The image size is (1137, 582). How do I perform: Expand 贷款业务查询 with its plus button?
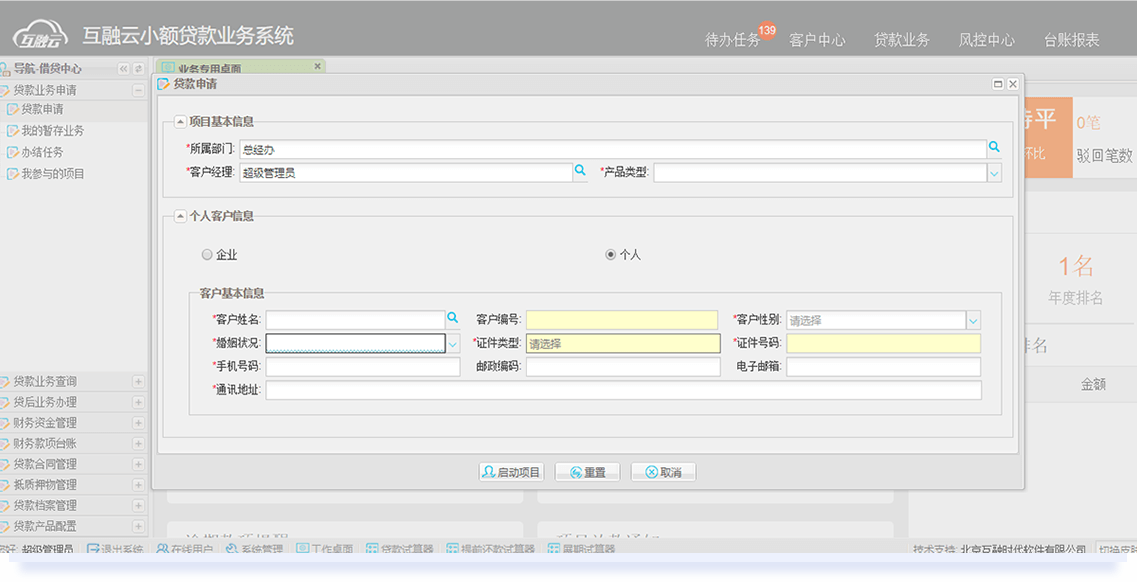coord(138,382)
